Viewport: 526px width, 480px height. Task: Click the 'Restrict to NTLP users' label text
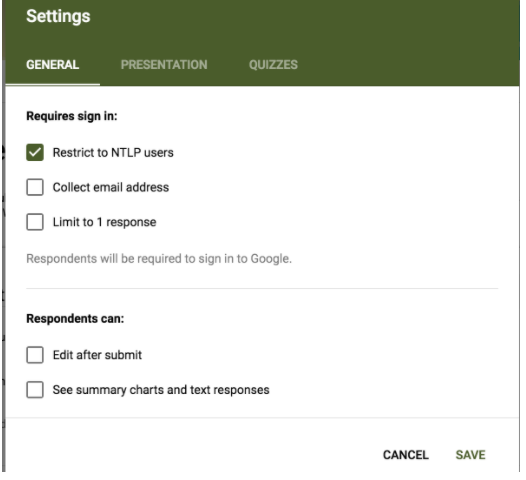(x=113, y=153)
